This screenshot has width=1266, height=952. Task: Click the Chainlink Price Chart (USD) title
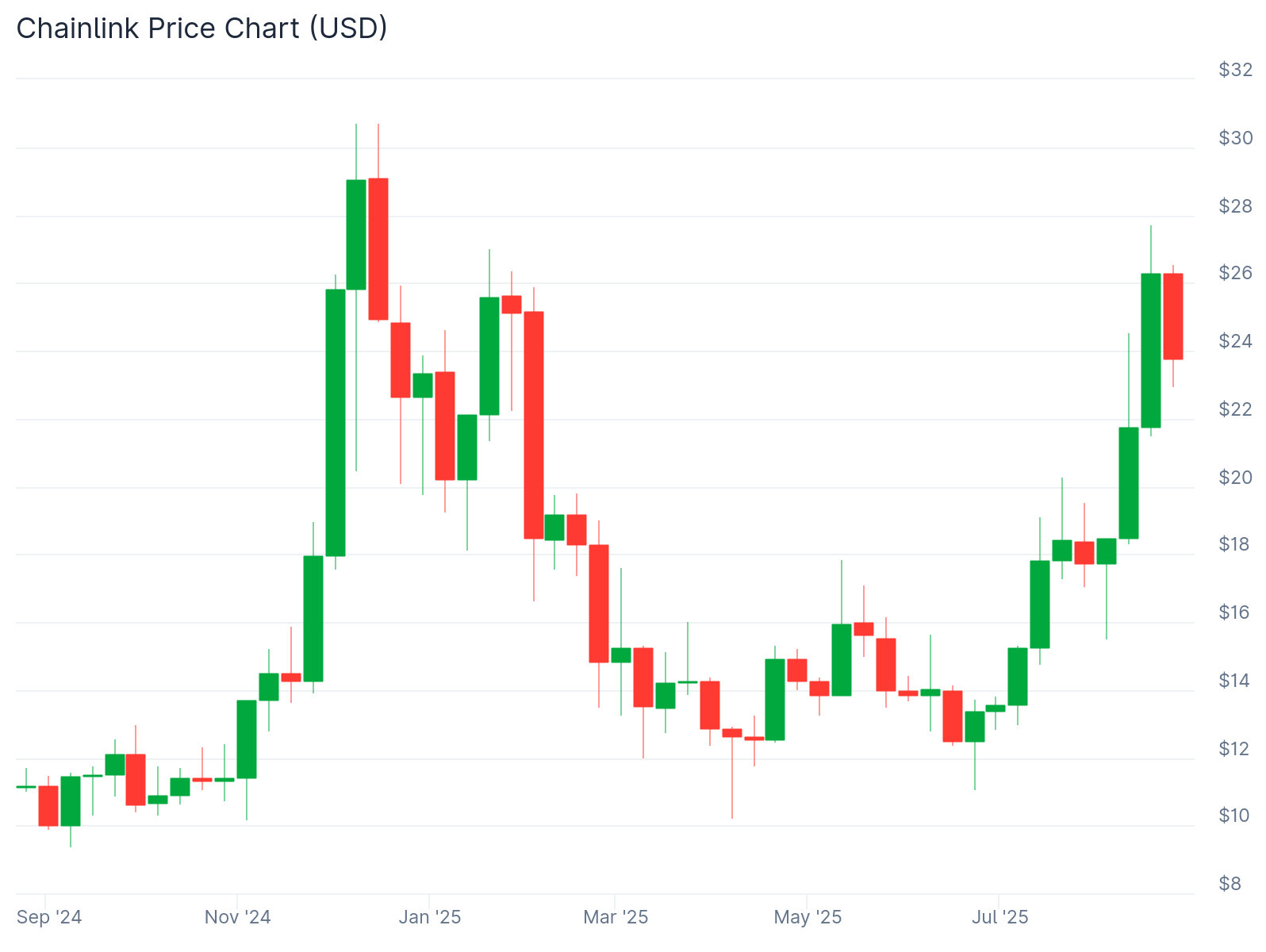201,29
